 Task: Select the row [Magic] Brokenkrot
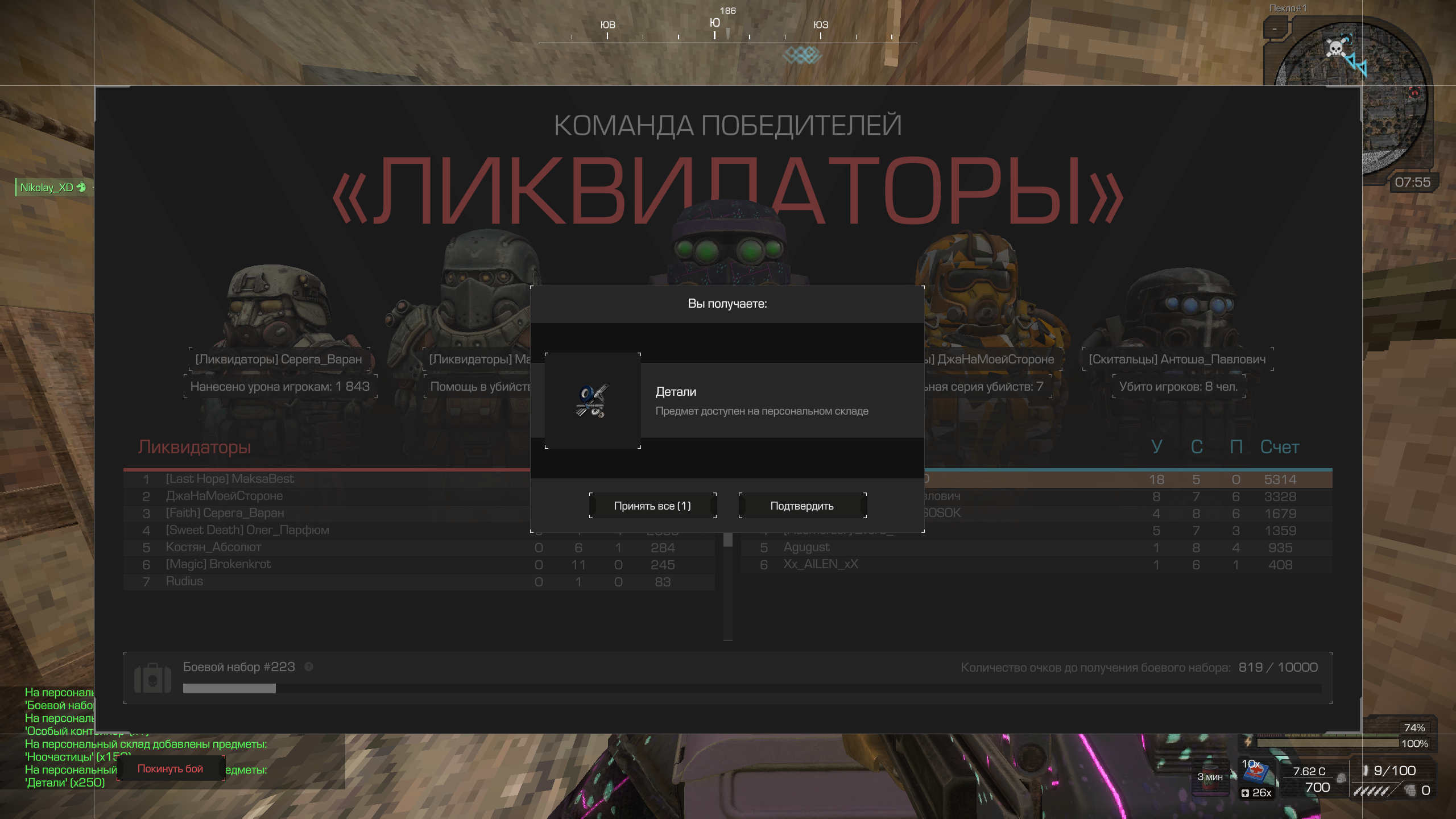(419, 564)
